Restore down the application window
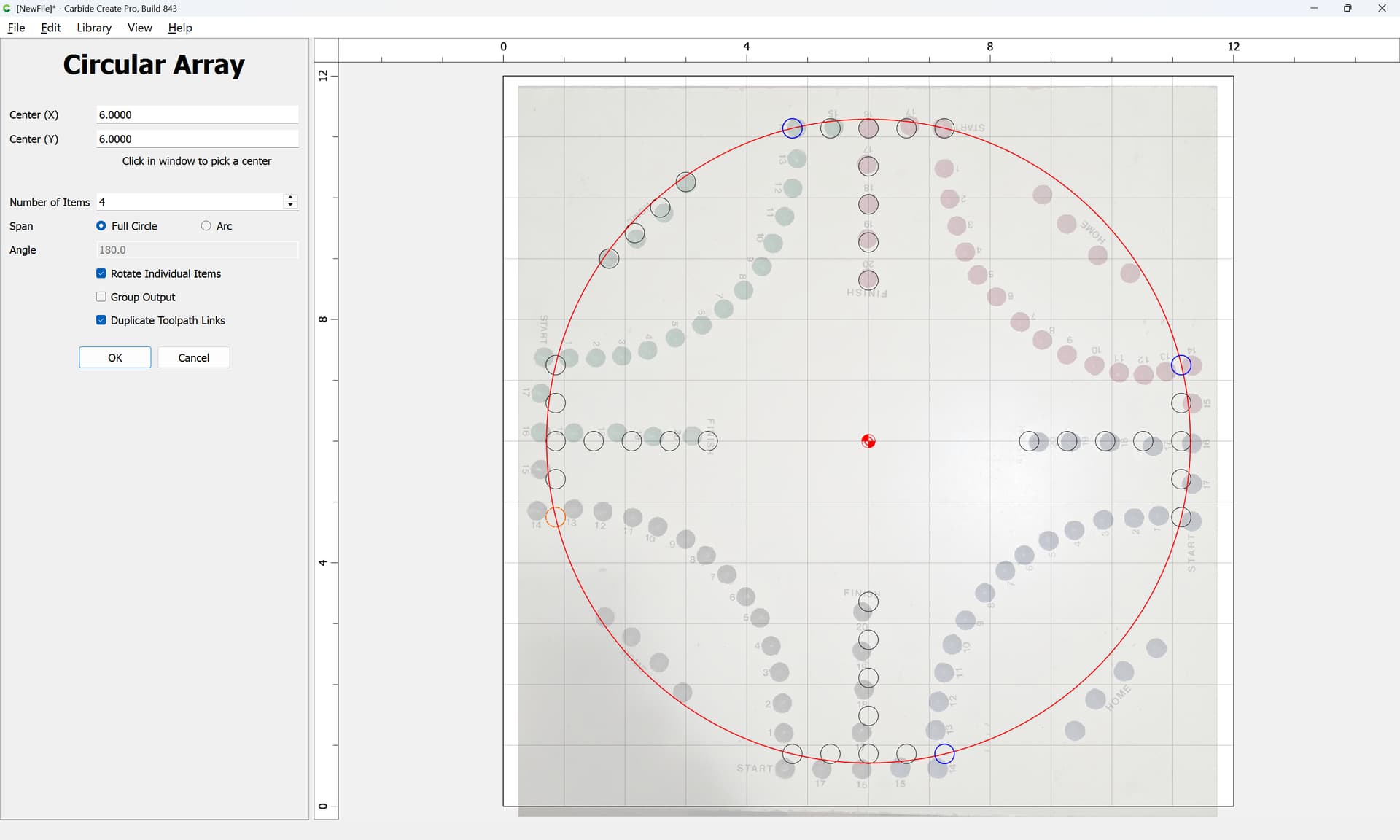Image resolution: width=1400 pixels, height=840 pixels. tap(1347, 8)
